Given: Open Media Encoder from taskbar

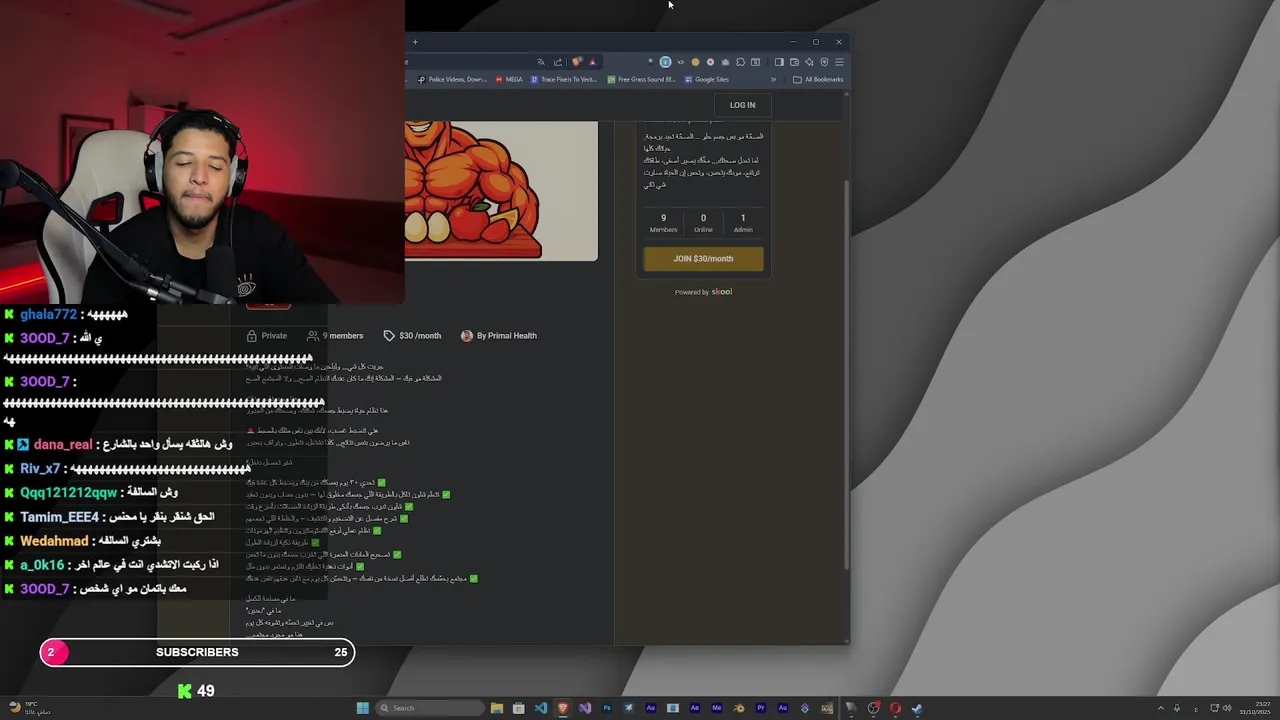Looking at the screenshot, I should [x=716, y=708].
